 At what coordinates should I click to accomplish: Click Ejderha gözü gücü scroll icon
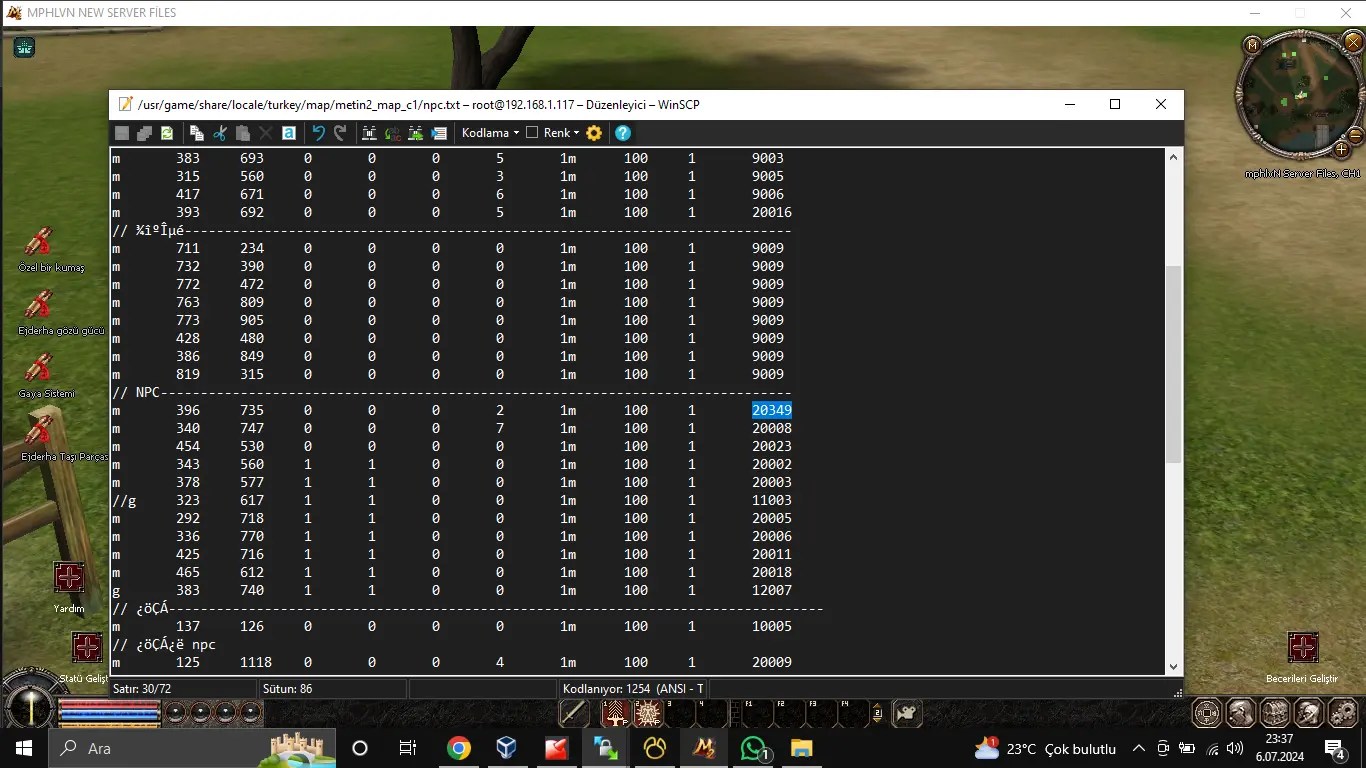[38, 305]
